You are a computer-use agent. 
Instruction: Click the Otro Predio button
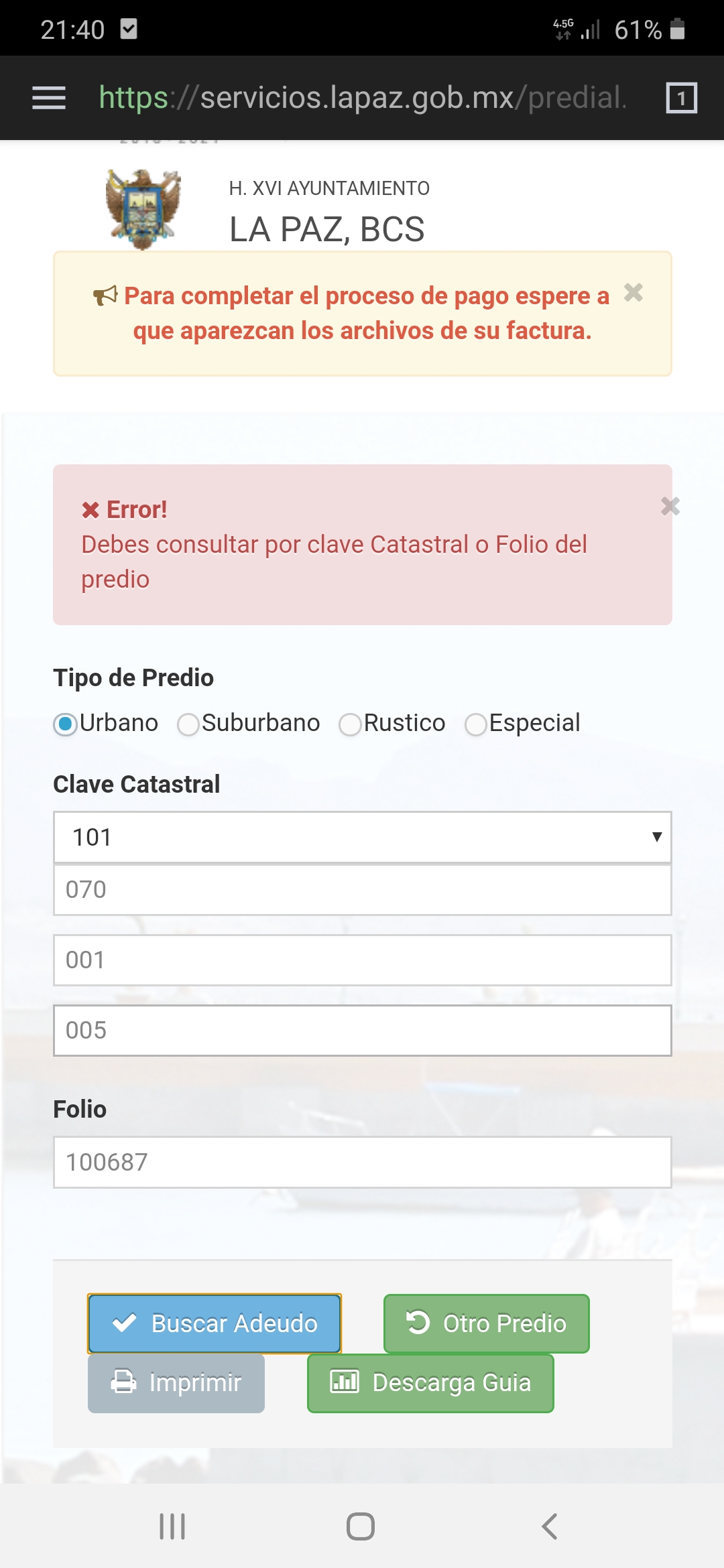coord(486,1323)
